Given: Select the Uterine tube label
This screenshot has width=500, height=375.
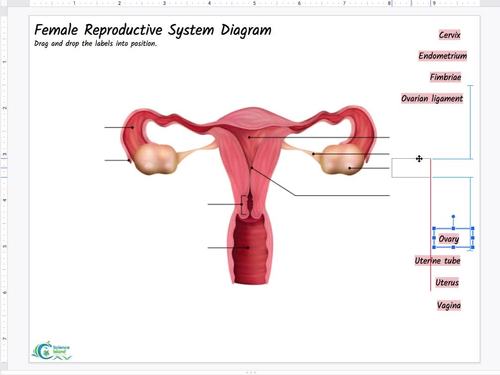Looking at the screenshot, I should pos(437,260).
